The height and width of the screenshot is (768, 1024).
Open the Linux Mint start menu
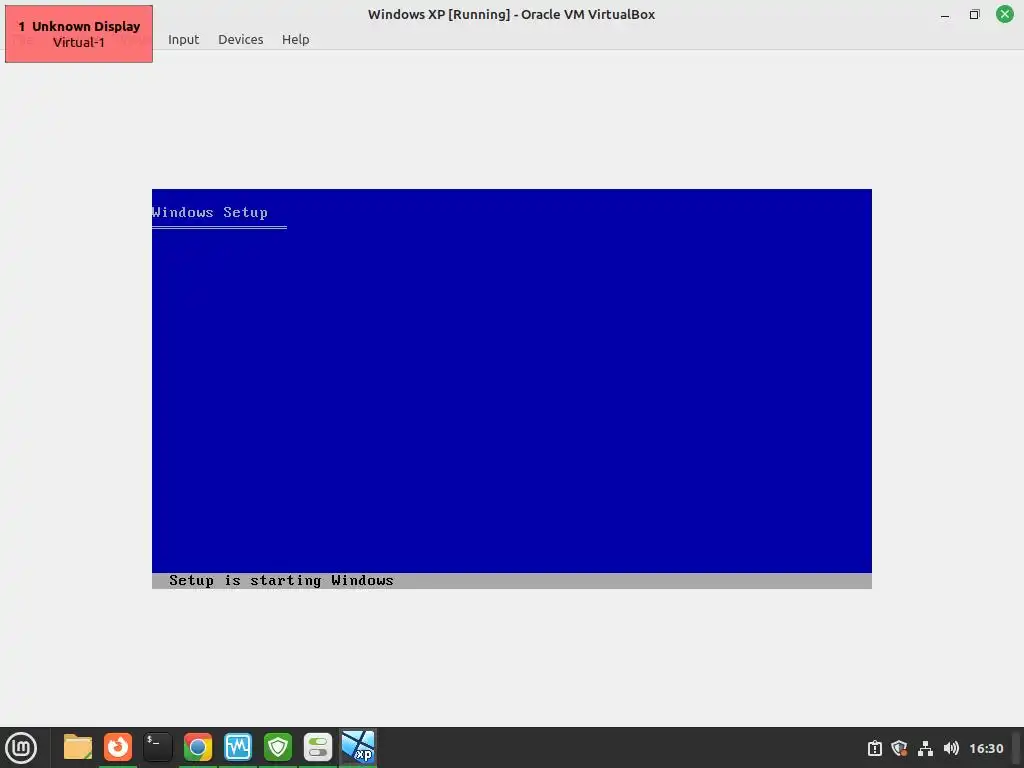click(x=21, y=747)
